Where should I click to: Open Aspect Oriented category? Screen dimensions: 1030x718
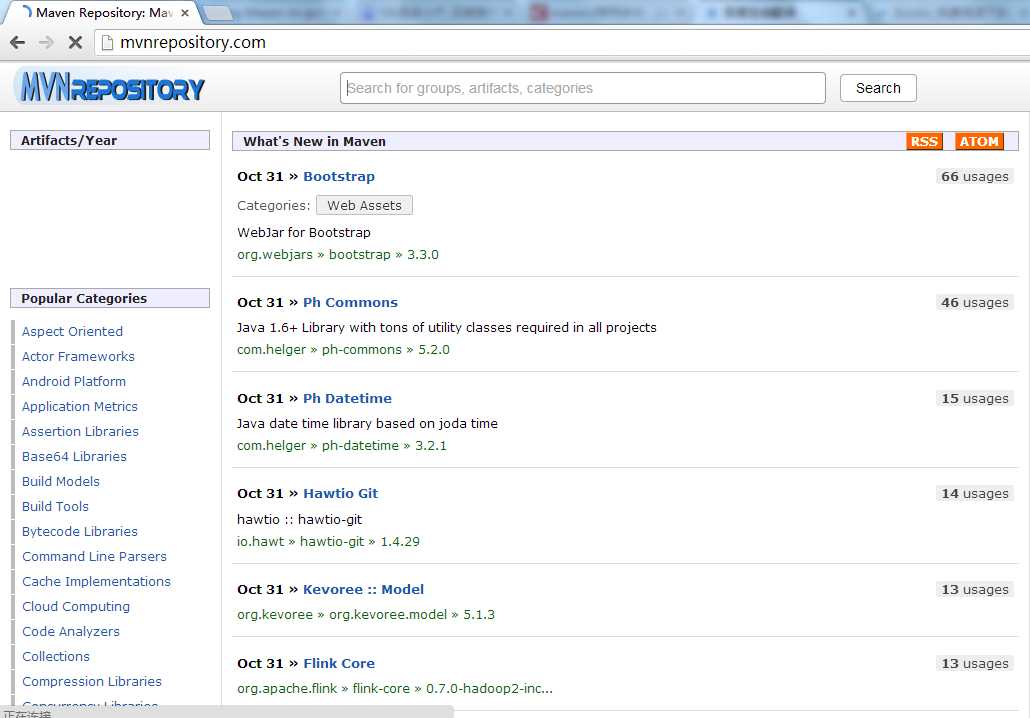(x=72, y=331)
